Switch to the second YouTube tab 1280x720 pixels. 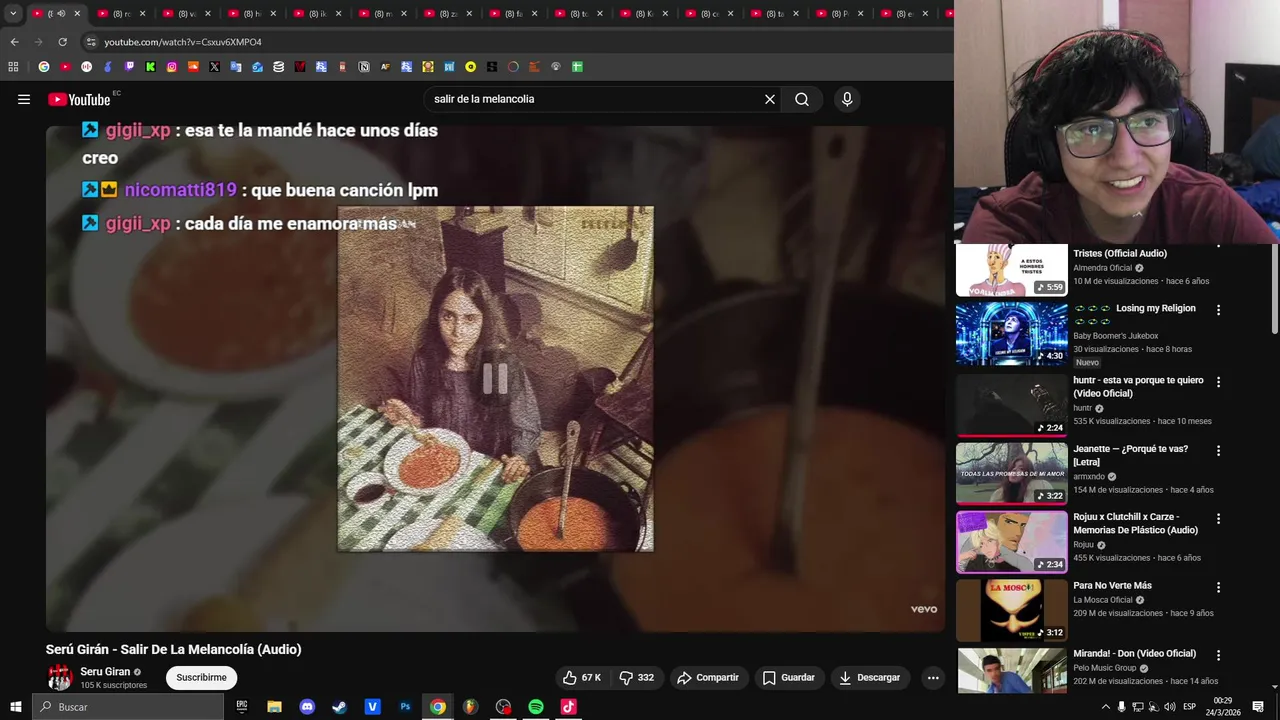pos(121,13)
